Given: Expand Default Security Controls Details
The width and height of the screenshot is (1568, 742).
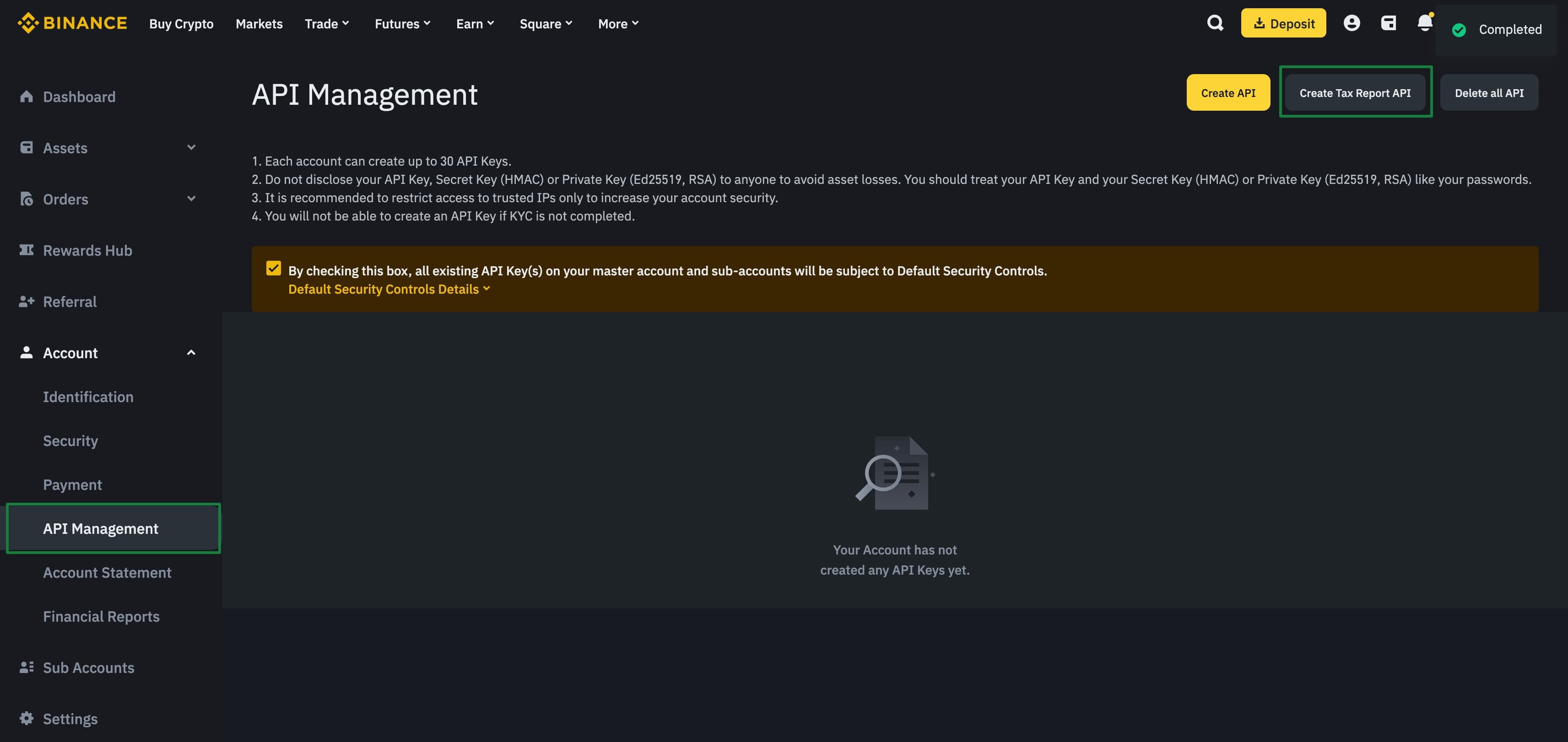Looking at the screenshot, I should (x=389, y=289).
